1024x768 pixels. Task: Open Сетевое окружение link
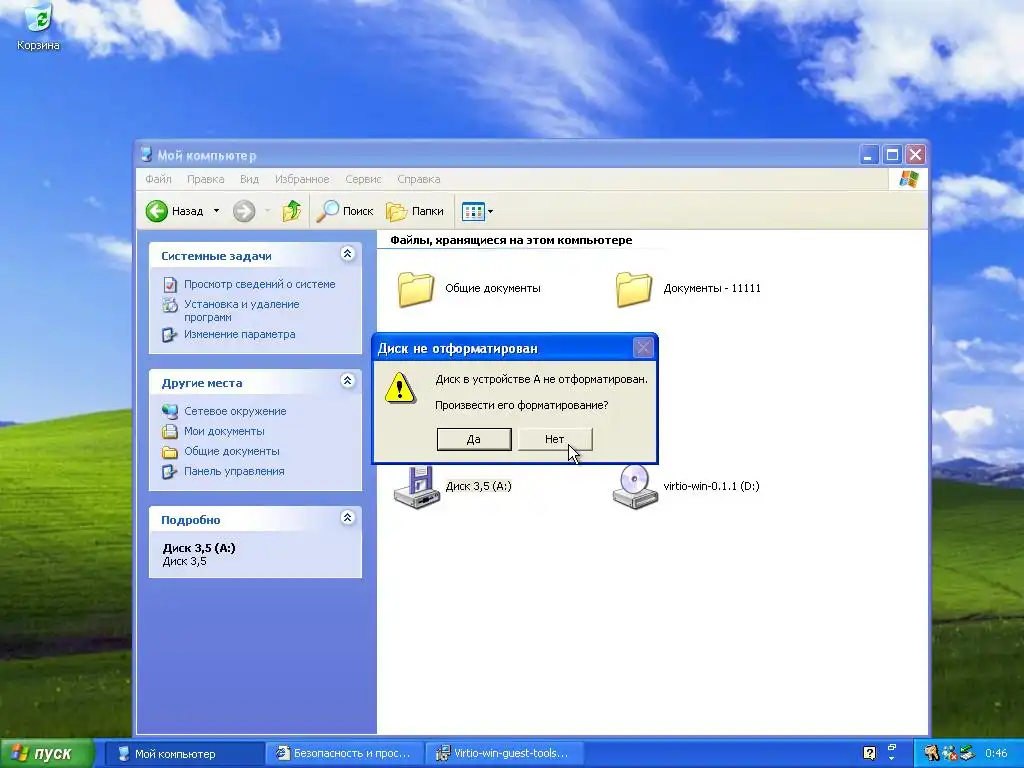coord(235,411)
